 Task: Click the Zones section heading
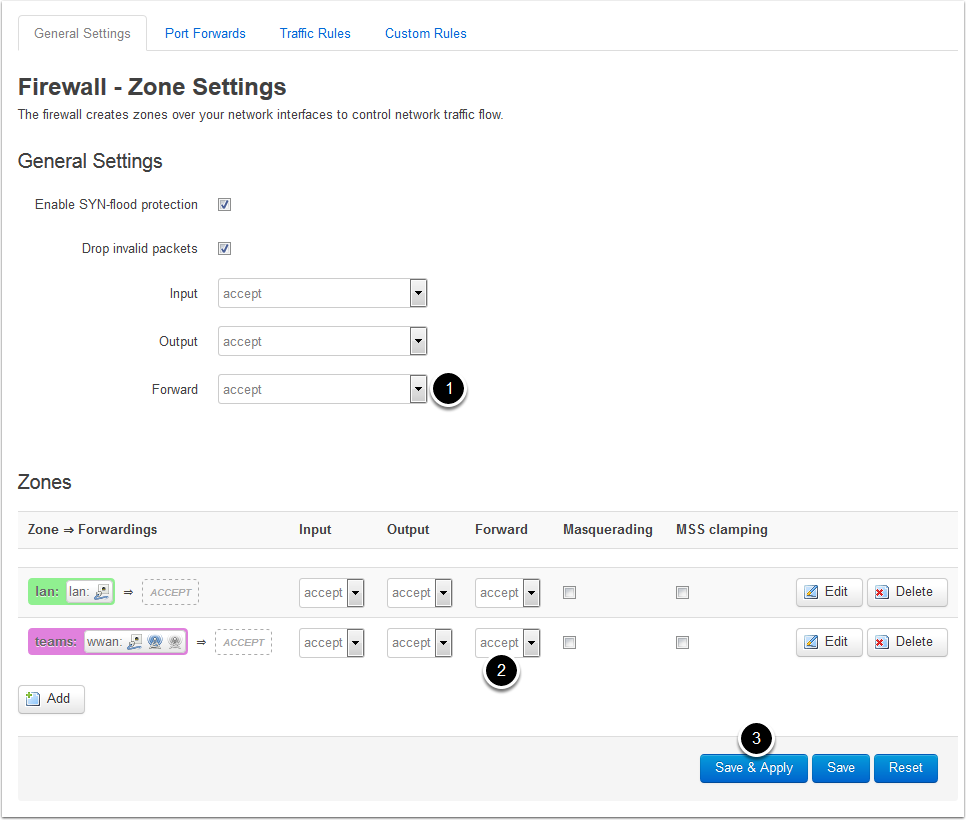[44, 482]
